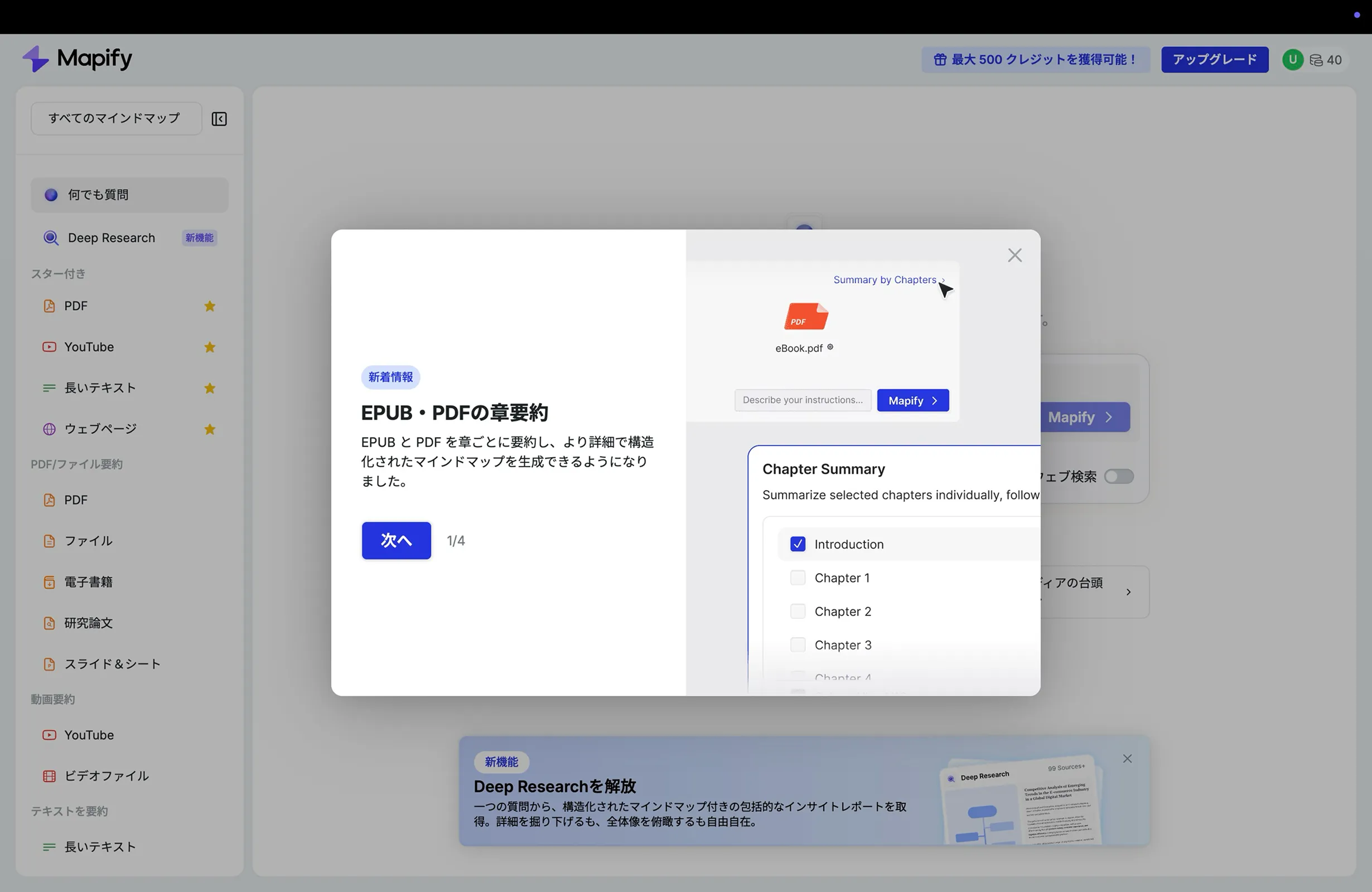
Task: Open 研究論文 paper icon
Action: coord(50,622)
